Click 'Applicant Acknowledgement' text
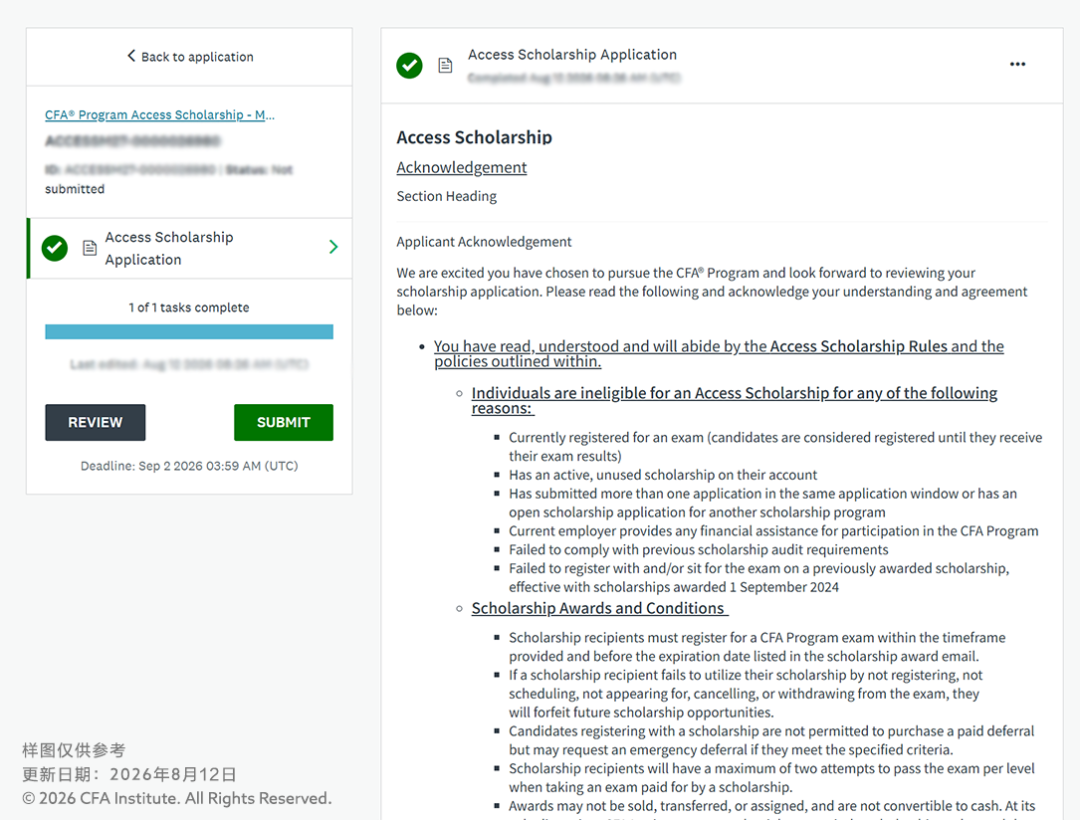Screen dimensions: 1080x820 coord(484,242)
